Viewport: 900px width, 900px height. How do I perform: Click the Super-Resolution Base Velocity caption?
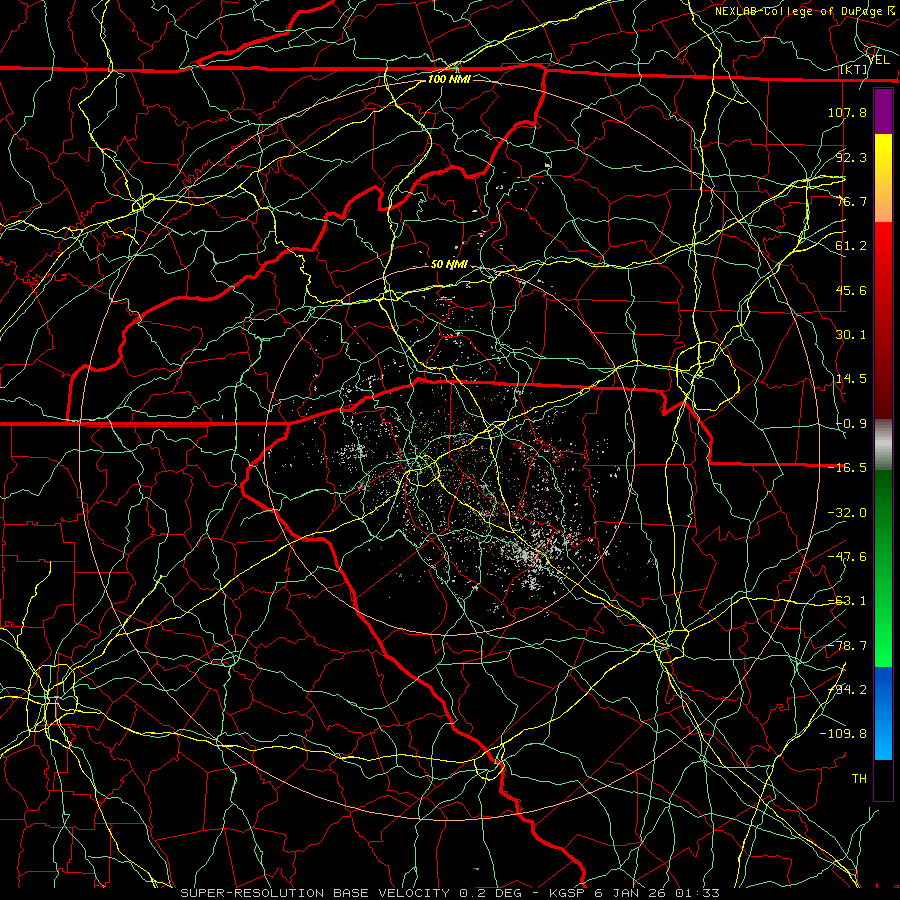click(x=449, y=893)
